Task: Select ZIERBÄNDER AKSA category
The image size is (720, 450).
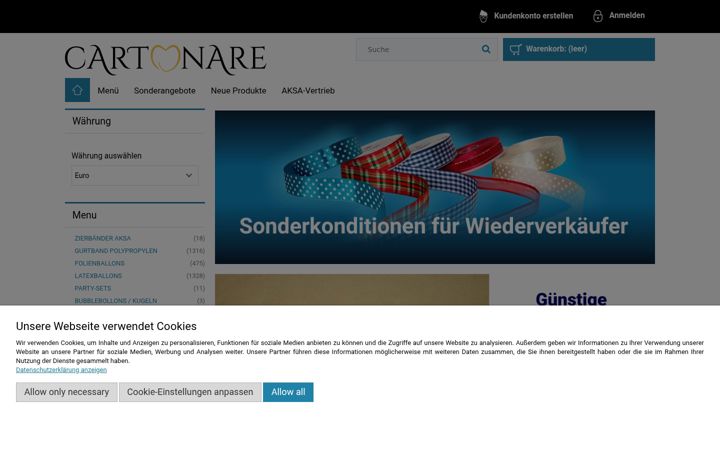Action: pyautogui.click(x=102, y=238)
